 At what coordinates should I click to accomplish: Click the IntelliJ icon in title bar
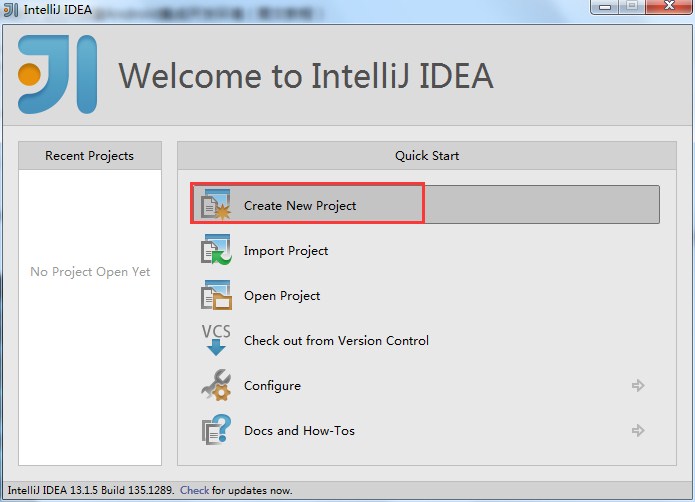point(11,11)
